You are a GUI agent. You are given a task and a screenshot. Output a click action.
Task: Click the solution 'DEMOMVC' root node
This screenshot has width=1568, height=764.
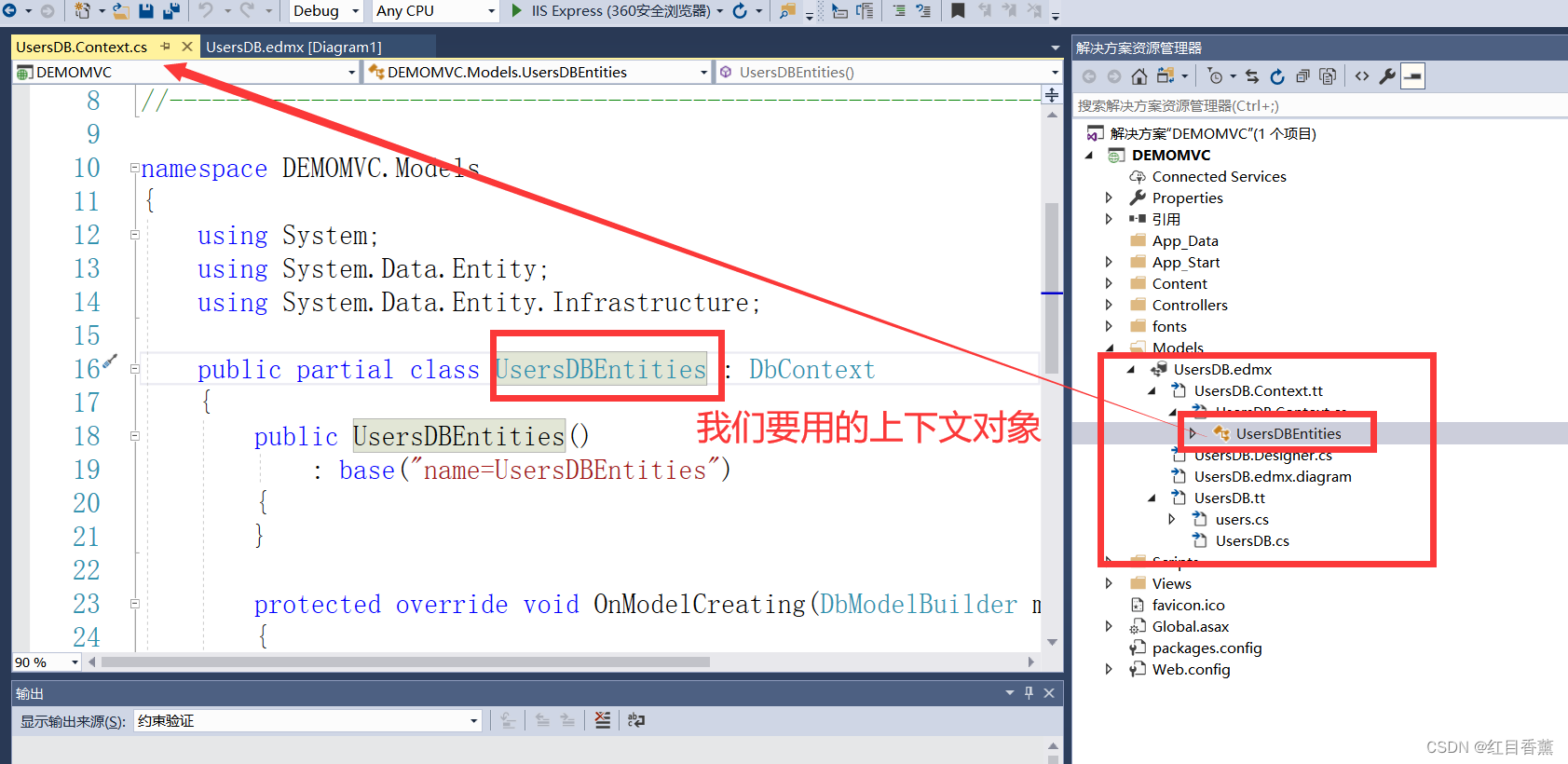pyautogui.click(x=1213, y=133)
